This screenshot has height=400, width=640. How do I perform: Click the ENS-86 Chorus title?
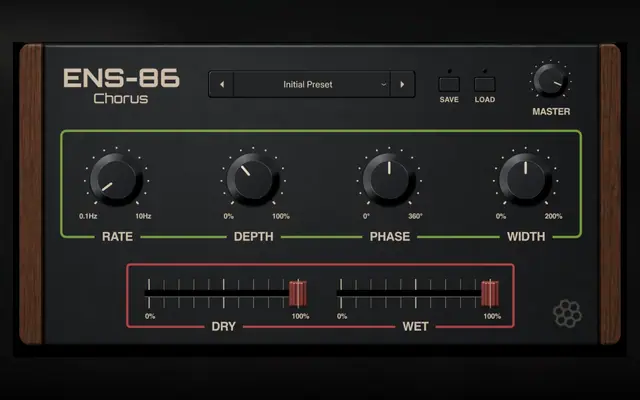point(121,86)
